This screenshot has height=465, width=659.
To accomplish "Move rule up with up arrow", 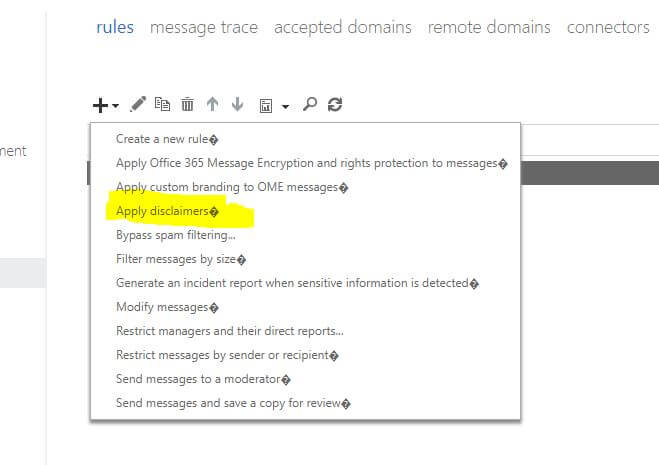I will [212, 104].
